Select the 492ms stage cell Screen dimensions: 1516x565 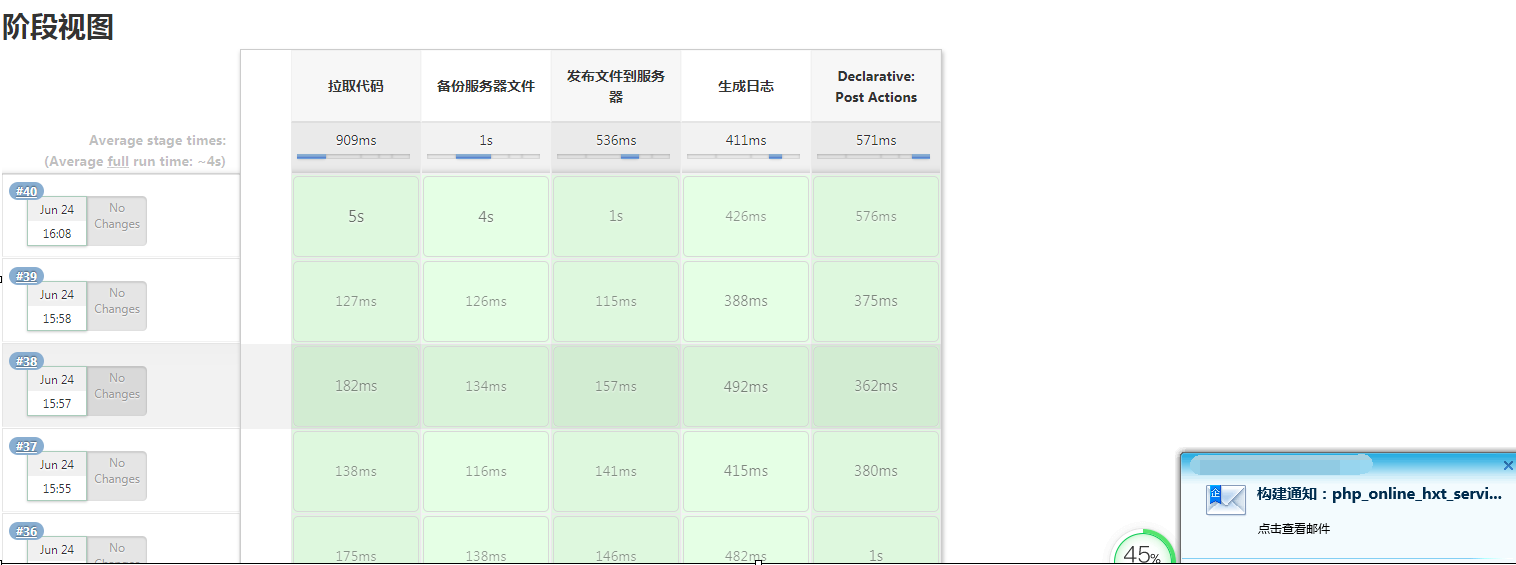(746, 386)
